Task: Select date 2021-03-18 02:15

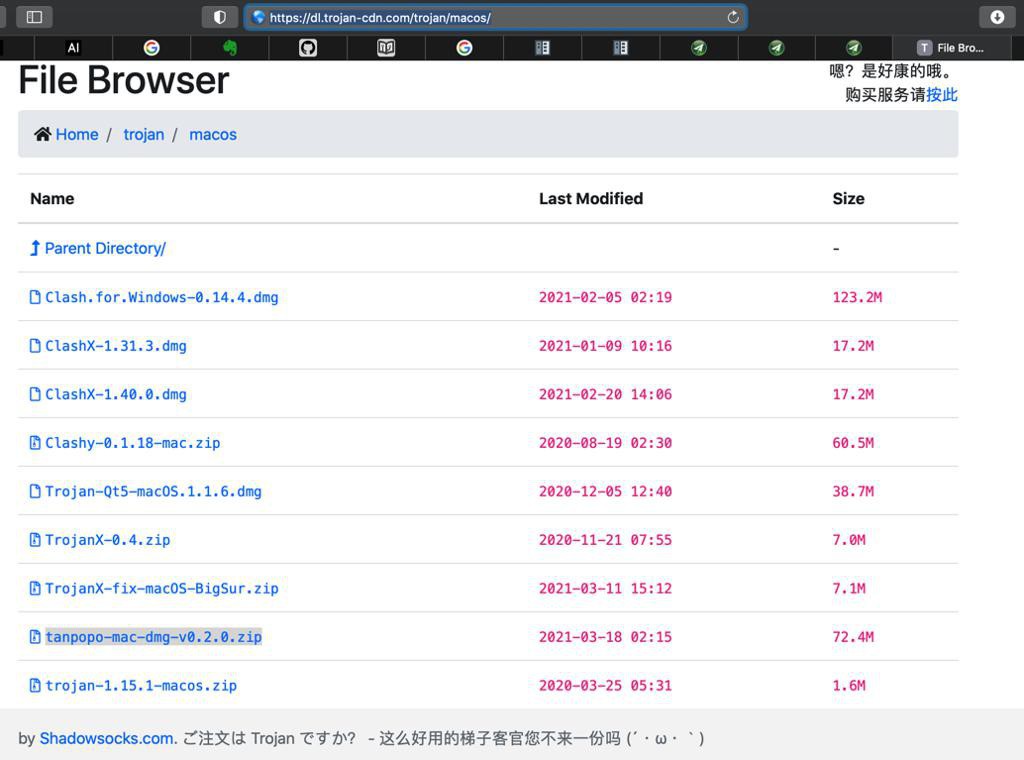Action: tap(605, 637)
